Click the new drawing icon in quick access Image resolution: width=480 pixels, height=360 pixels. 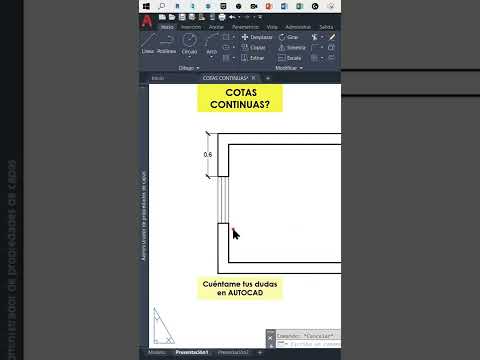coord(162,17)
